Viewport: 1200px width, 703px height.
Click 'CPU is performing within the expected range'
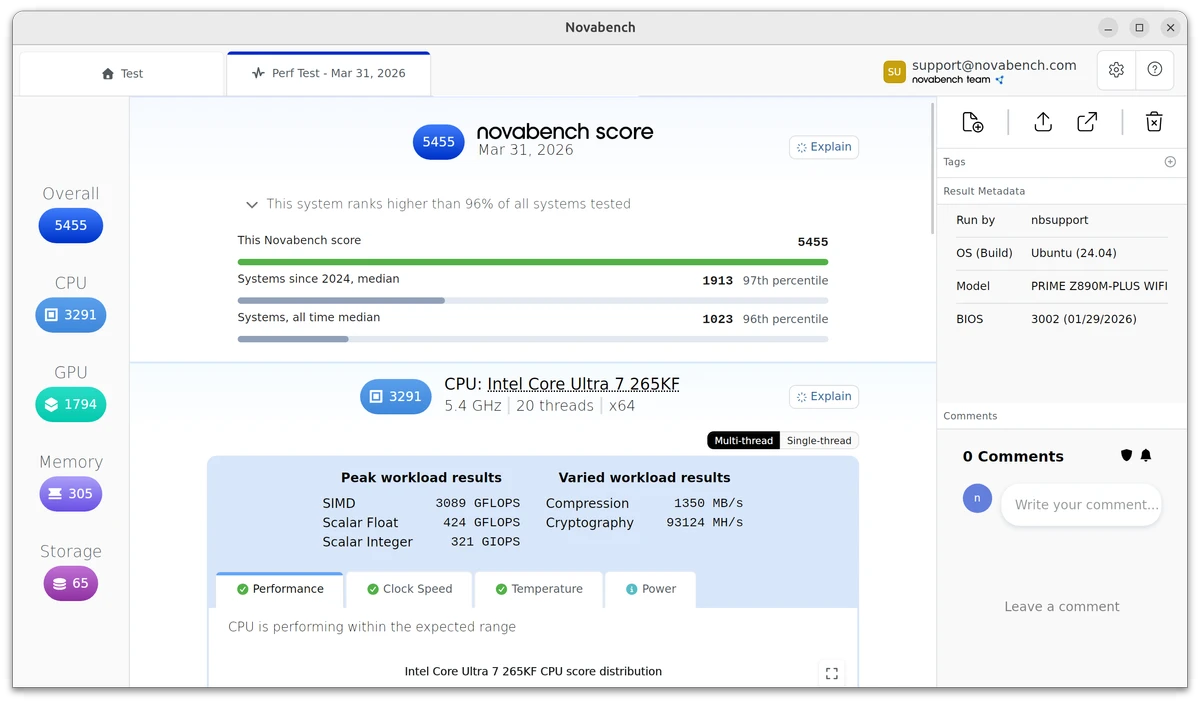[x=372, y=627]
